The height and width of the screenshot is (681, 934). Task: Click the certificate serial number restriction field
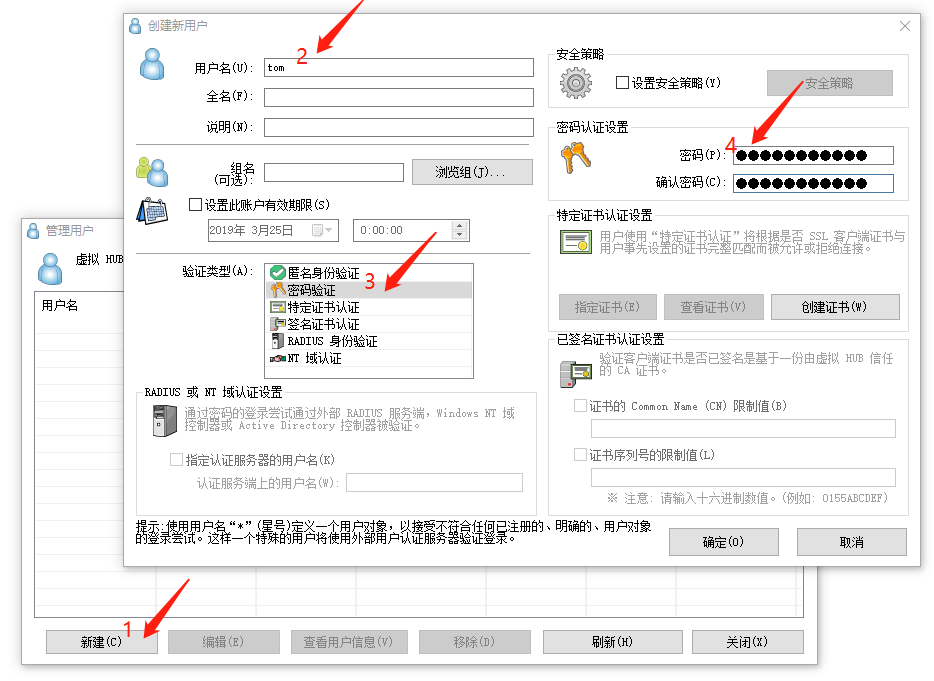point(743,477)
